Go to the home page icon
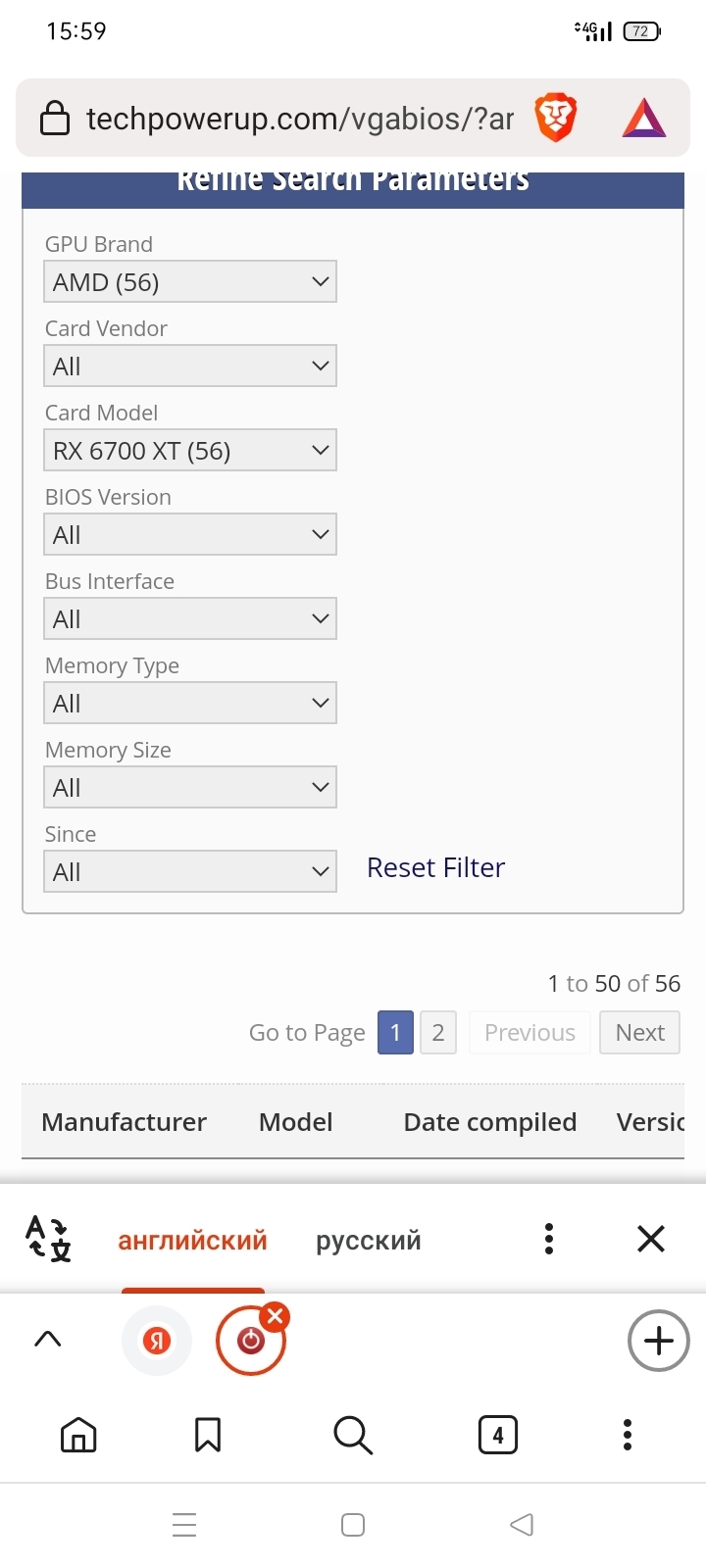Image resolution: width=706 pixels, height=1568 pixels. click(78, 1435)
